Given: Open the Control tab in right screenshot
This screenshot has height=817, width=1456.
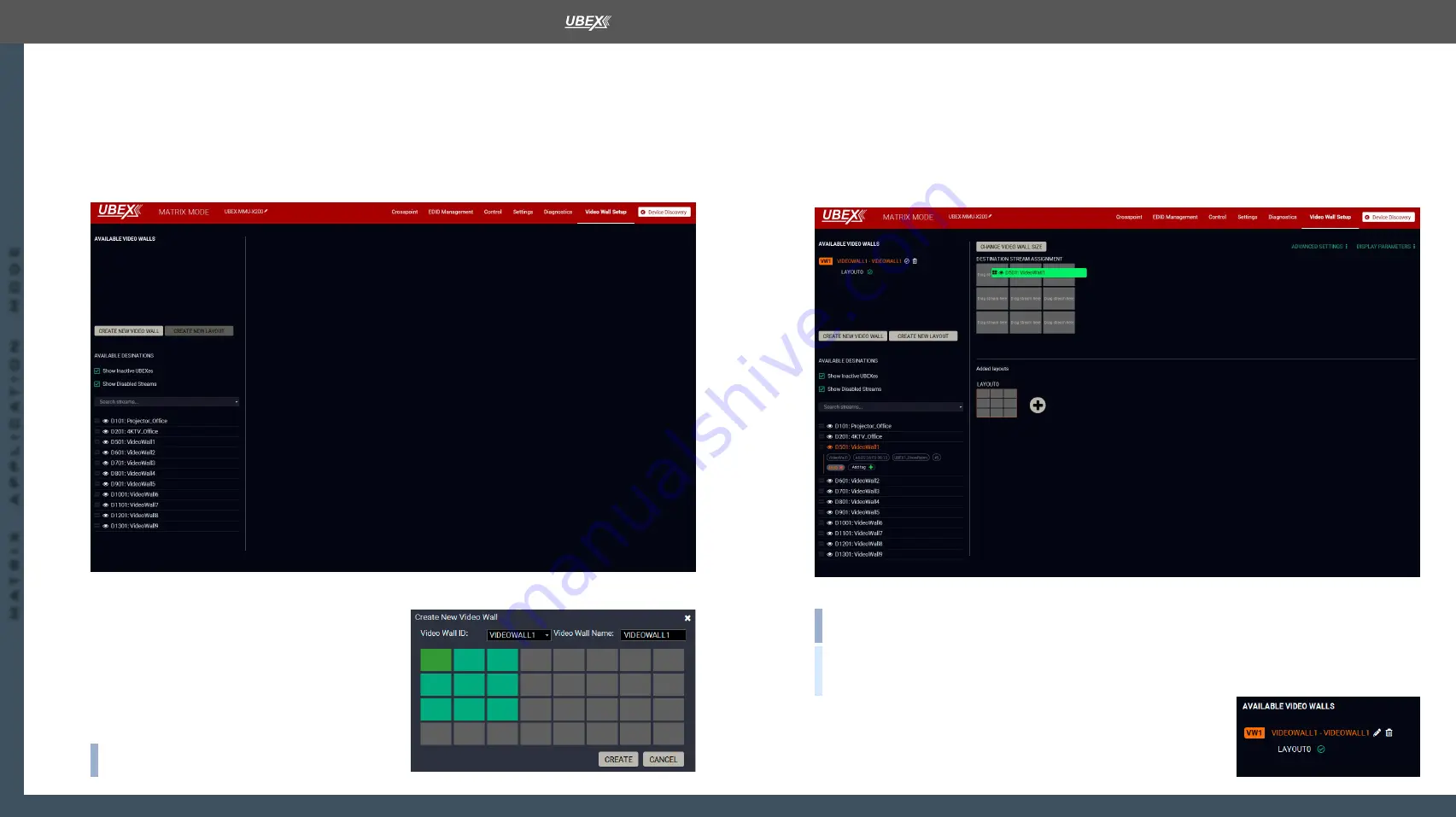Looking at the screenshot, I should tap(1217, 217).
